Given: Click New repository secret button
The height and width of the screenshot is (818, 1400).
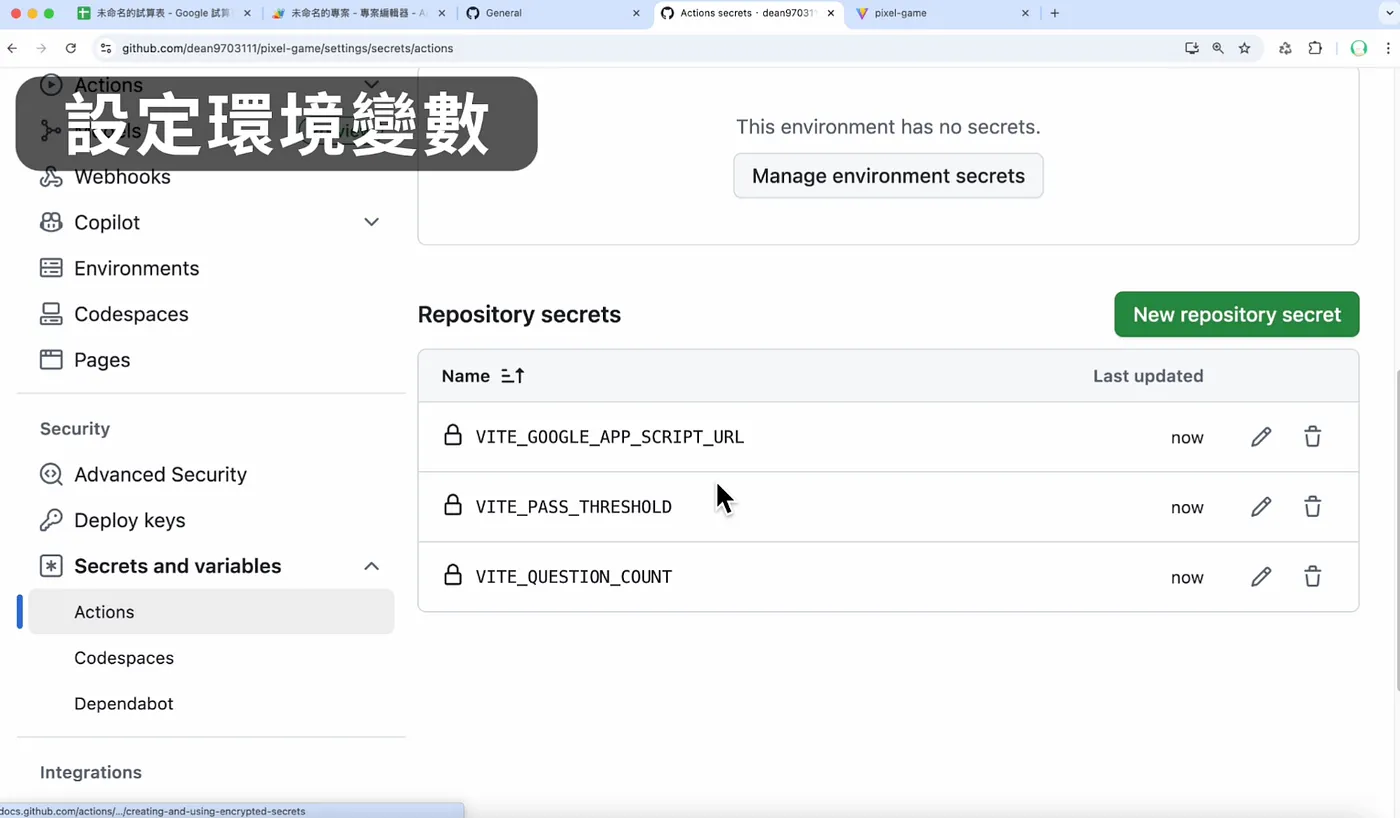Looking at the screenshot, I should tap(1236, 314).
